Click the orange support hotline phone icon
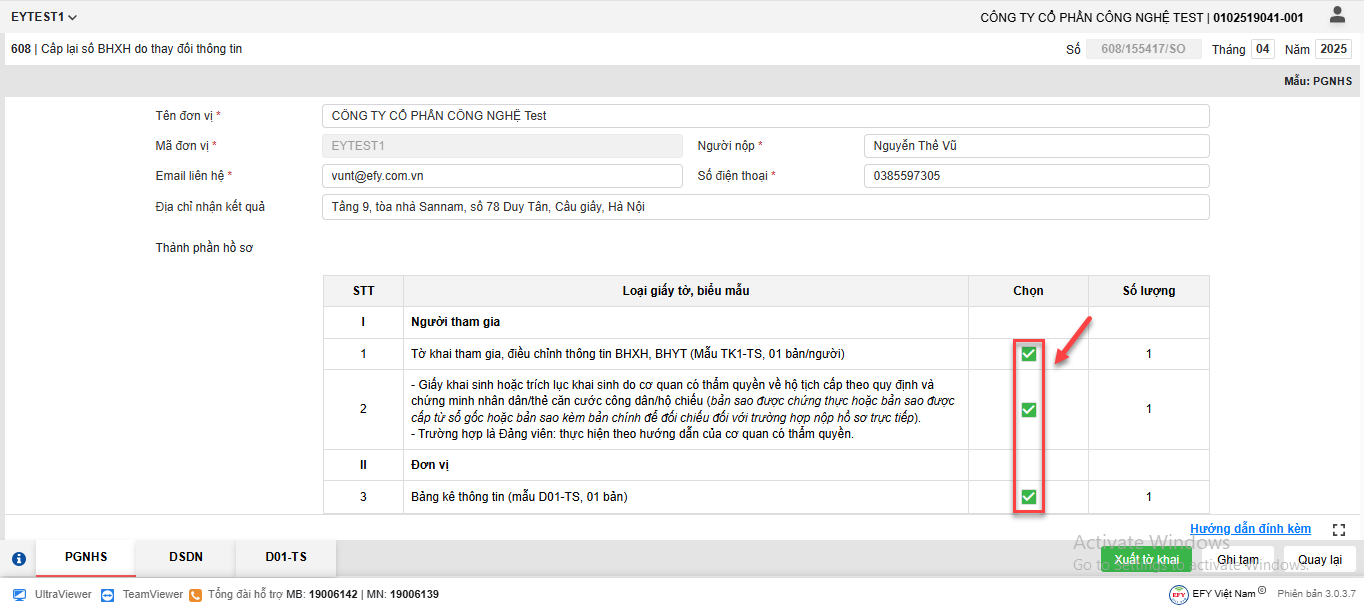The image size is (1364, 607). point(196,594)
